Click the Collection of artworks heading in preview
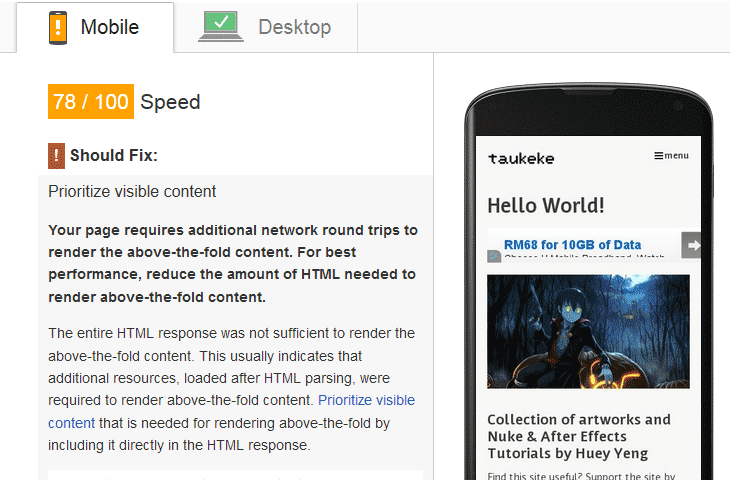Image resolution: width=730 pixels, height=480 pixels. coord(579,436)
